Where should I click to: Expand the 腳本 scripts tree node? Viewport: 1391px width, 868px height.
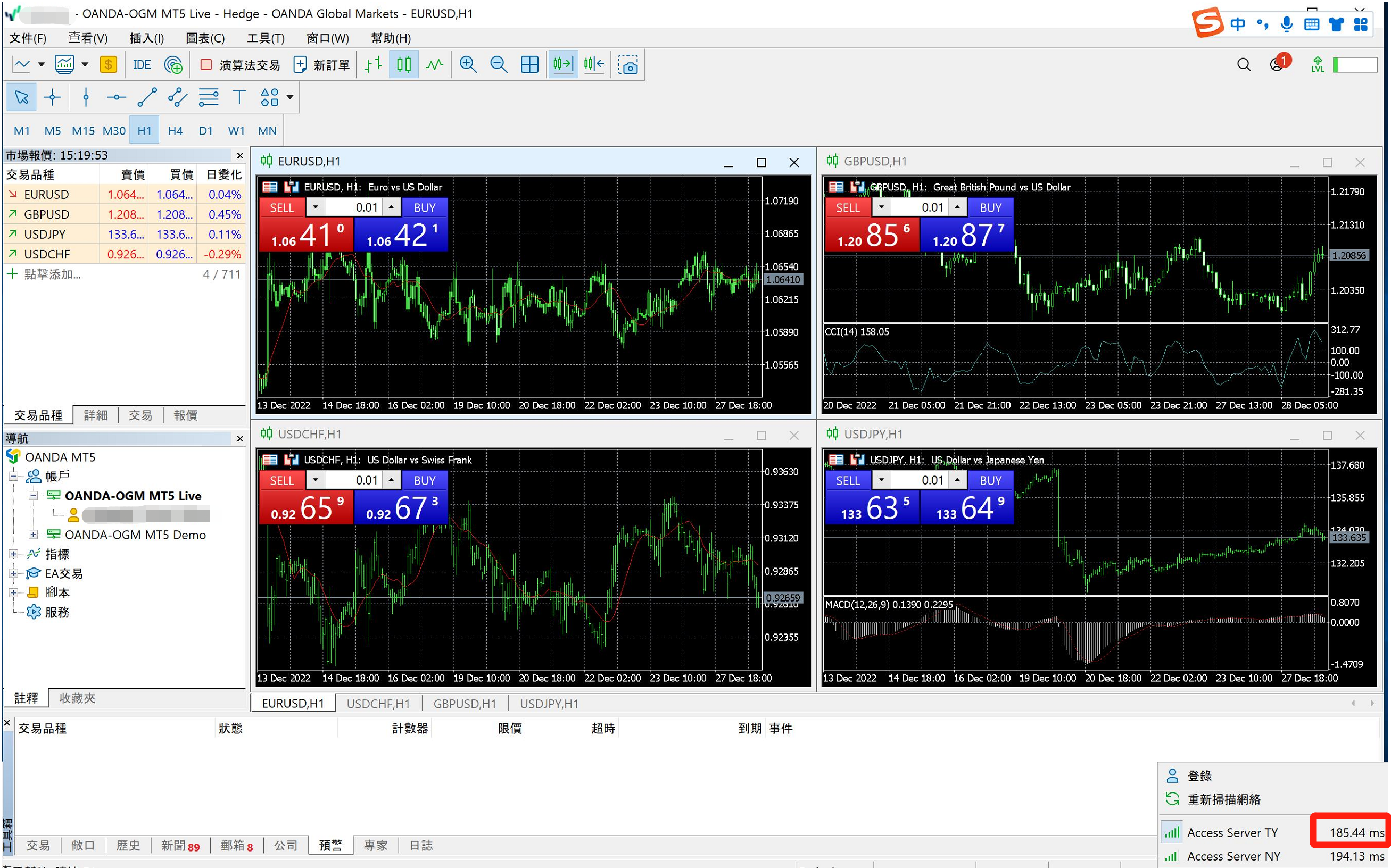coord(14,592)
